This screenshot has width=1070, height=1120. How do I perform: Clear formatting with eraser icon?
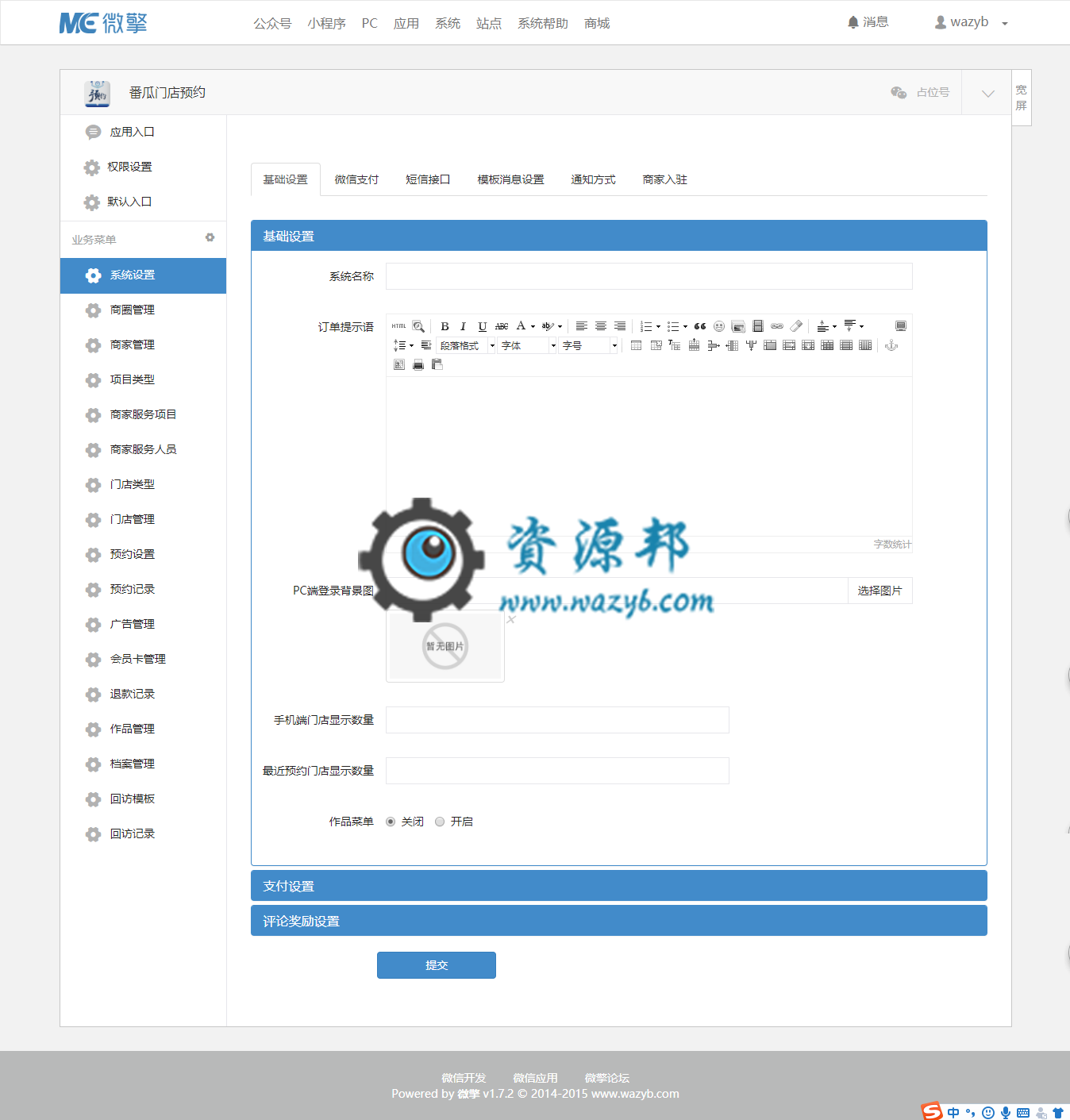(796, 326)
